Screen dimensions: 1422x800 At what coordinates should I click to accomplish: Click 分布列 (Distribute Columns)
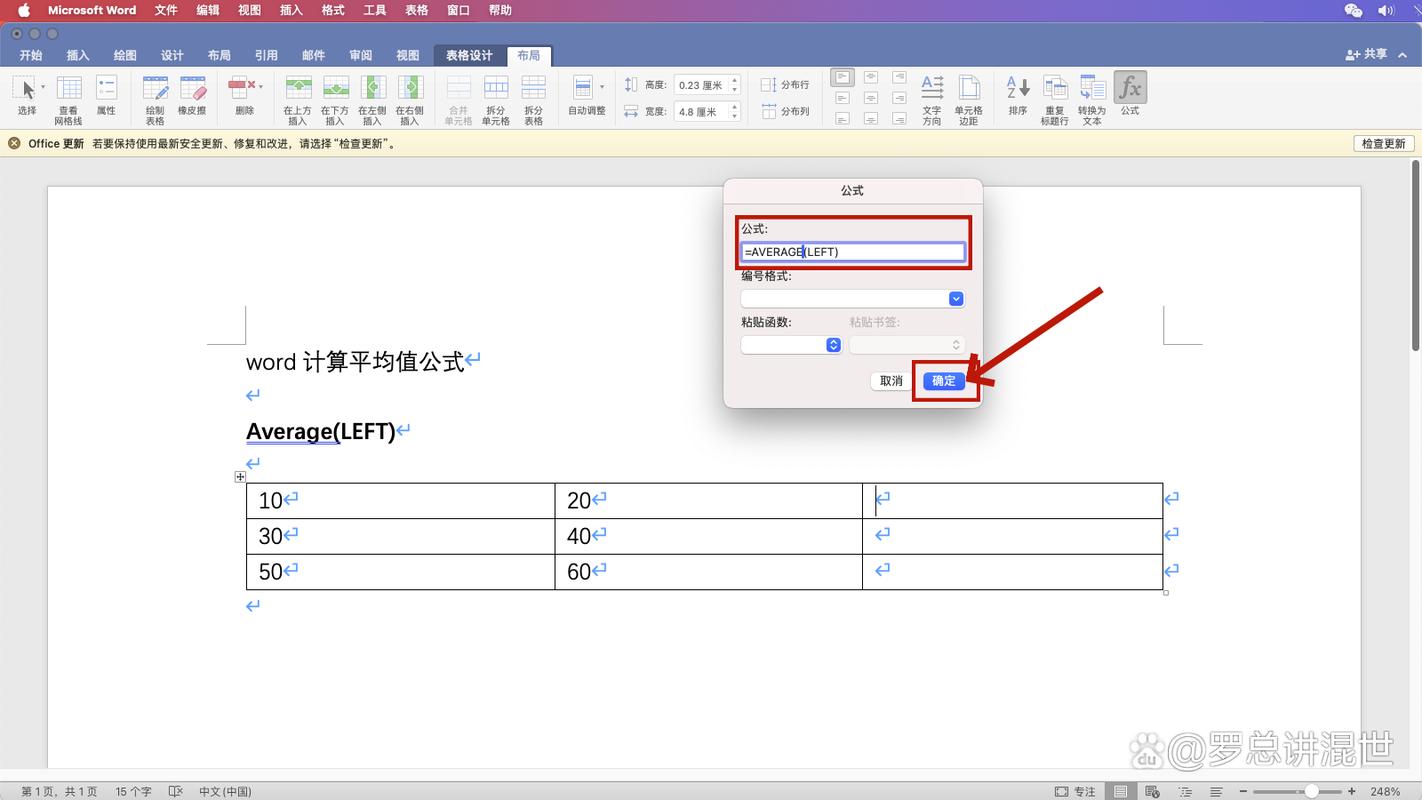pyautogui.click(x=785, y=111)
